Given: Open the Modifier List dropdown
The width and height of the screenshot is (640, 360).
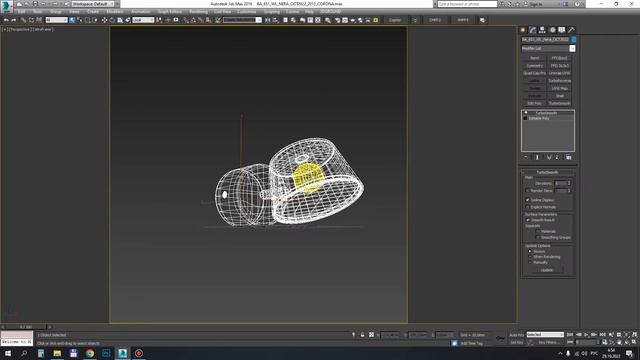Looking at the screenshot, I should tap(572, 49).
